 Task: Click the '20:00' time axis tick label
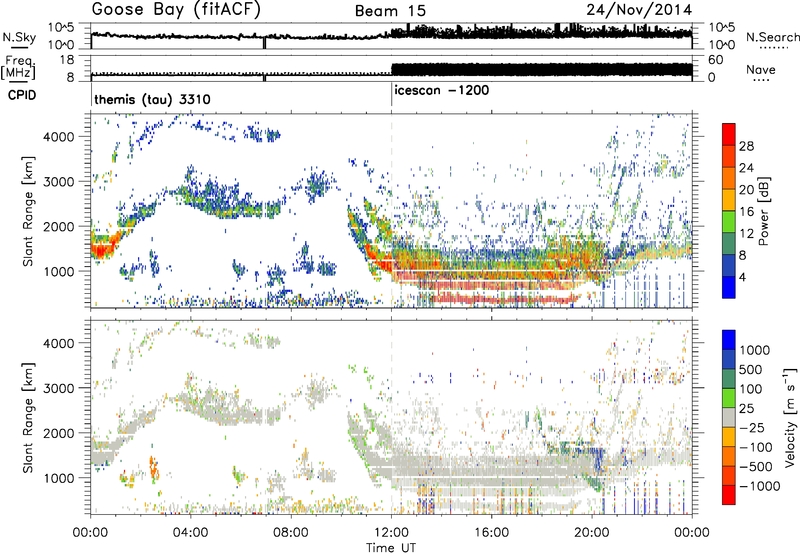coord(591,533)
